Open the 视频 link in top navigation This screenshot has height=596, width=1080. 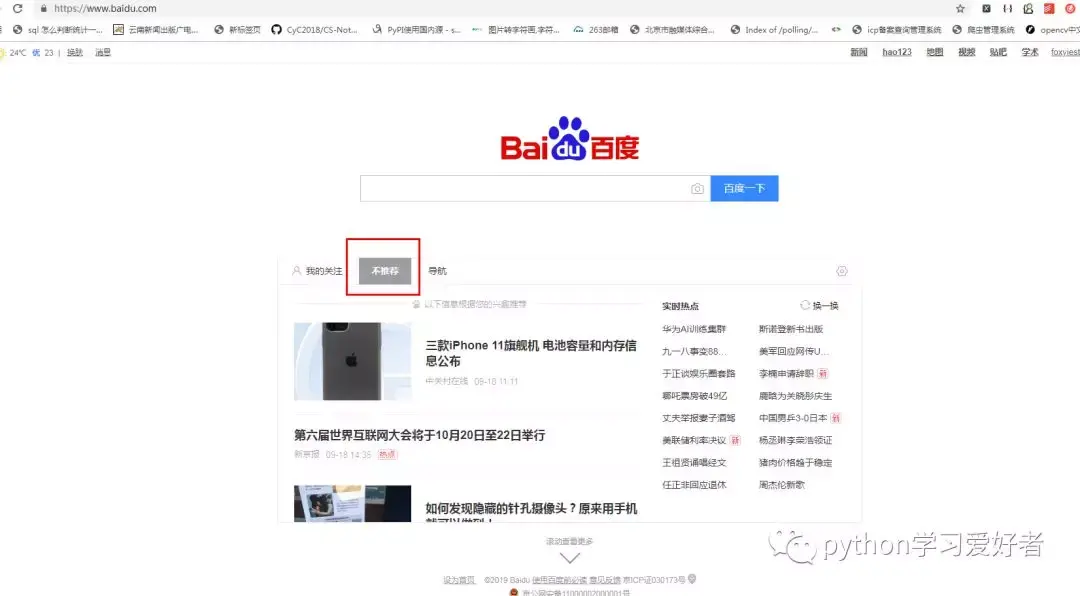(x=966, y=52)
